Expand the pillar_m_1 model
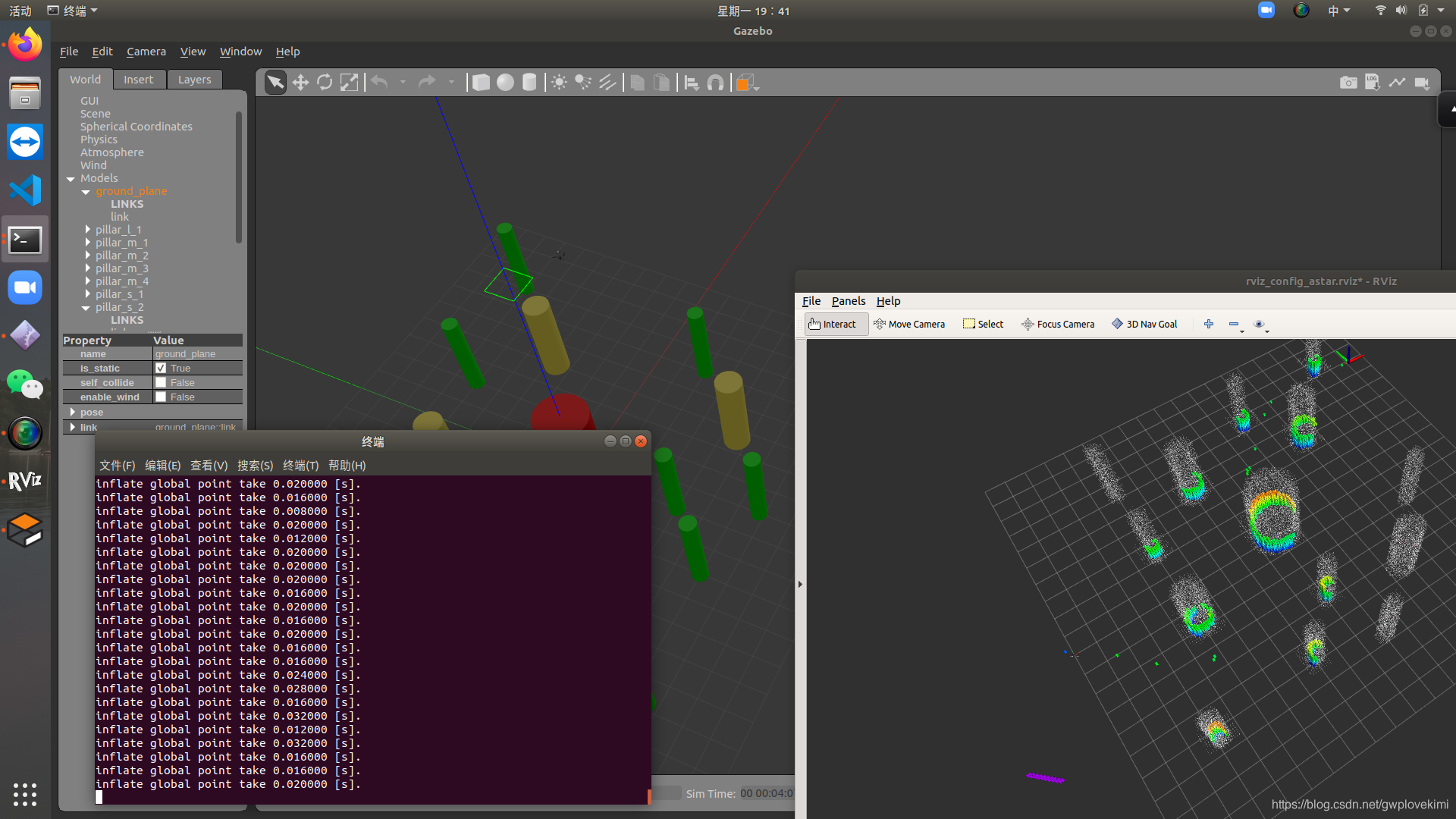Image resolution: width=1456 pixels, height=819 pixels. click(88, 243)
